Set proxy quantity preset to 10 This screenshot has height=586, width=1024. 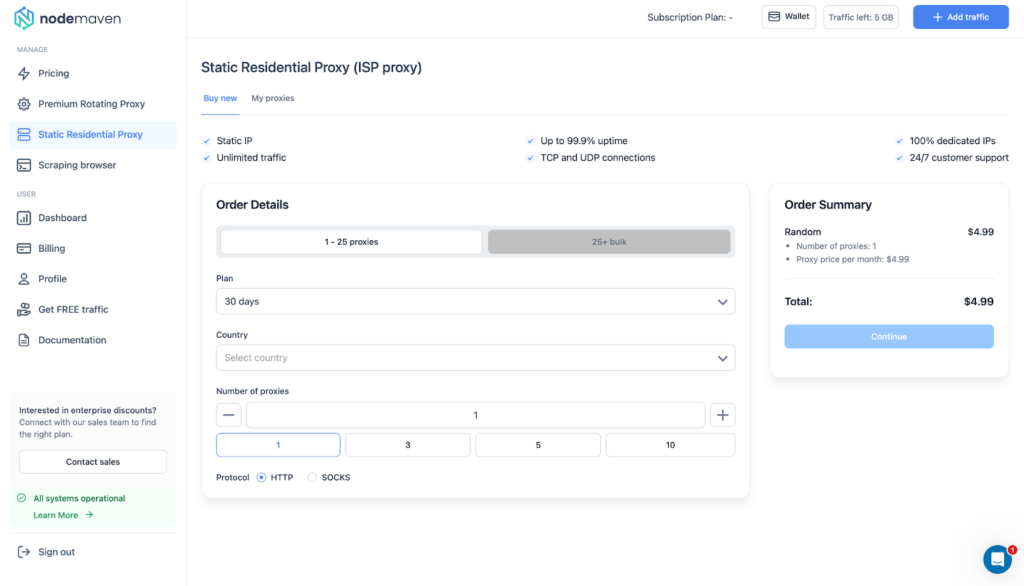point(670,445)
